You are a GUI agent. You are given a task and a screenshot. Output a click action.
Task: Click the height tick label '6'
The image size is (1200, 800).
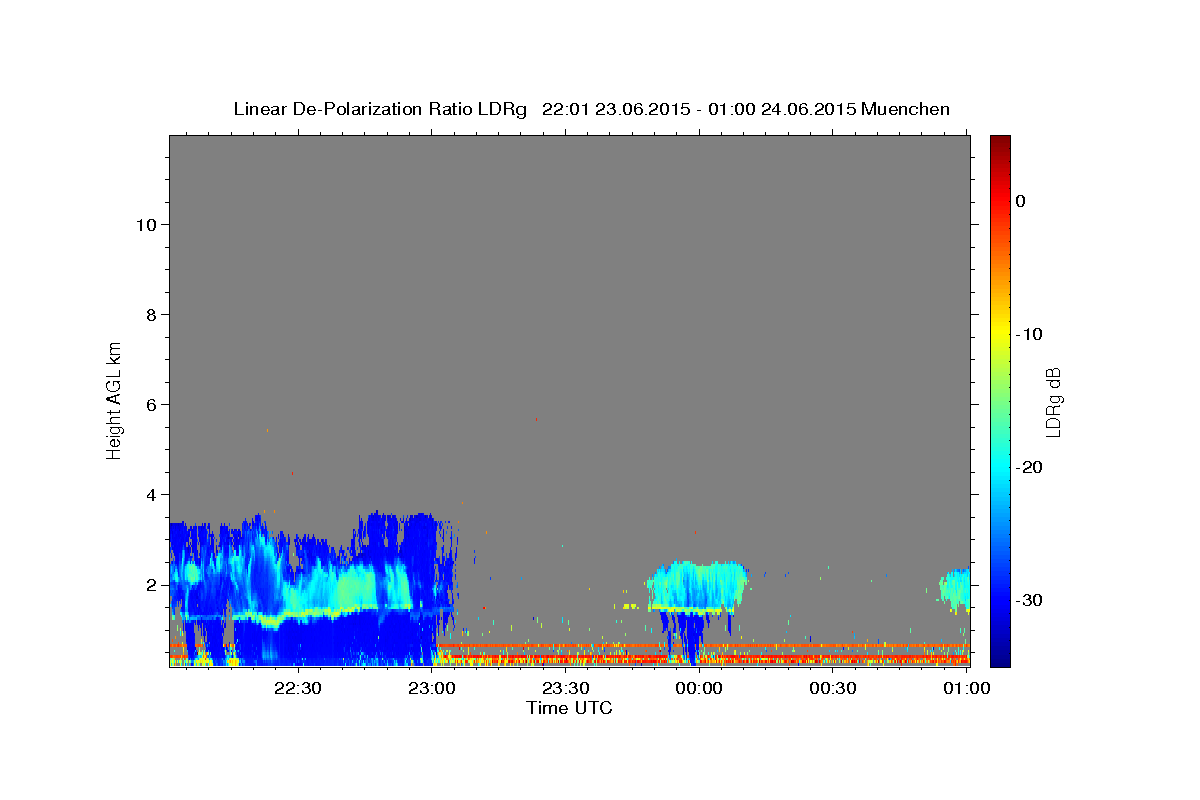(x=151, y=404)
